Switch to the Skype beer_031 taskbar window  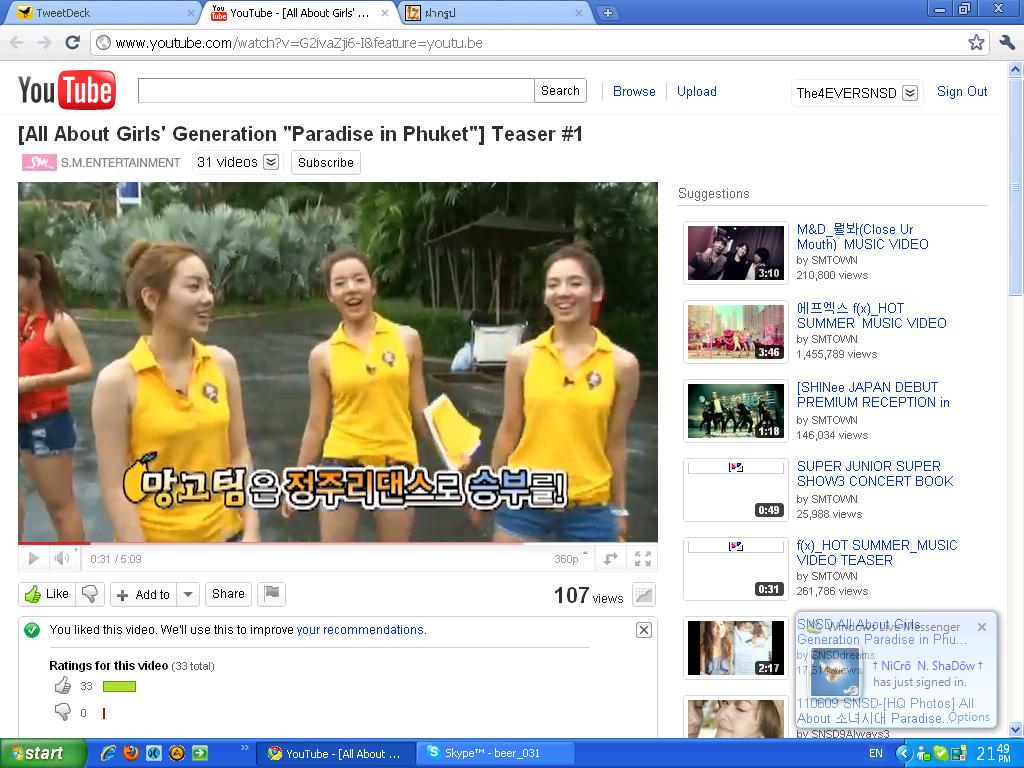496,753
